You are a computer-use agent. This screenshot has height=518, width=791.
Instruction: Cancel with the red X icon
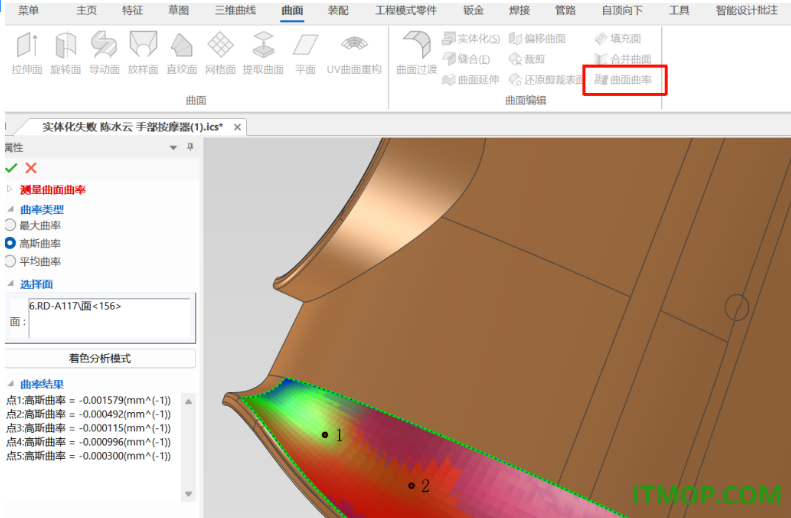tap(31, 168)
